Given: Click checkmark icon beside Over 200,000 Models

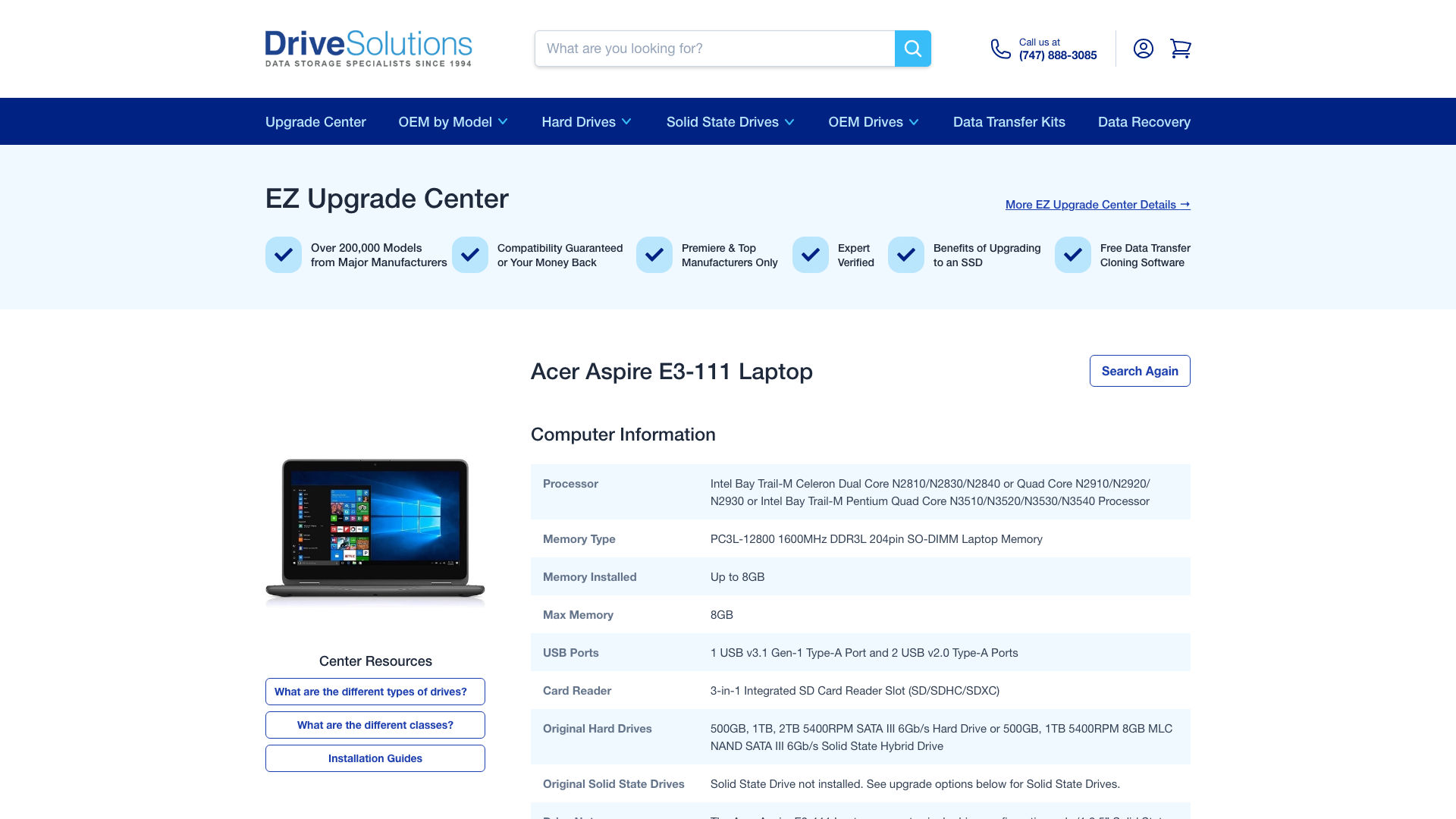Looking at the screenshot, I should tap(284, 255).
